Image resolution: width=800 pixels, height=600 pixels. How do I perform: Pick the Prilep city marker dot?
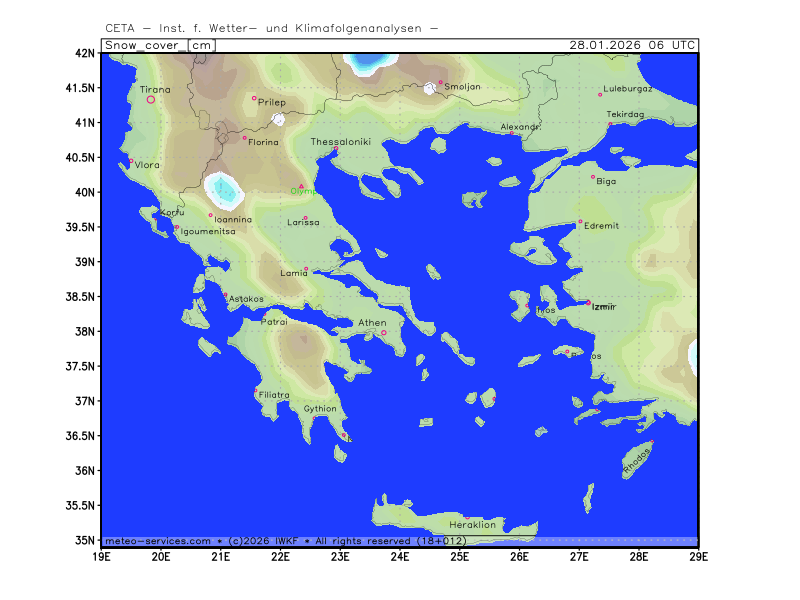pos(254,98)
